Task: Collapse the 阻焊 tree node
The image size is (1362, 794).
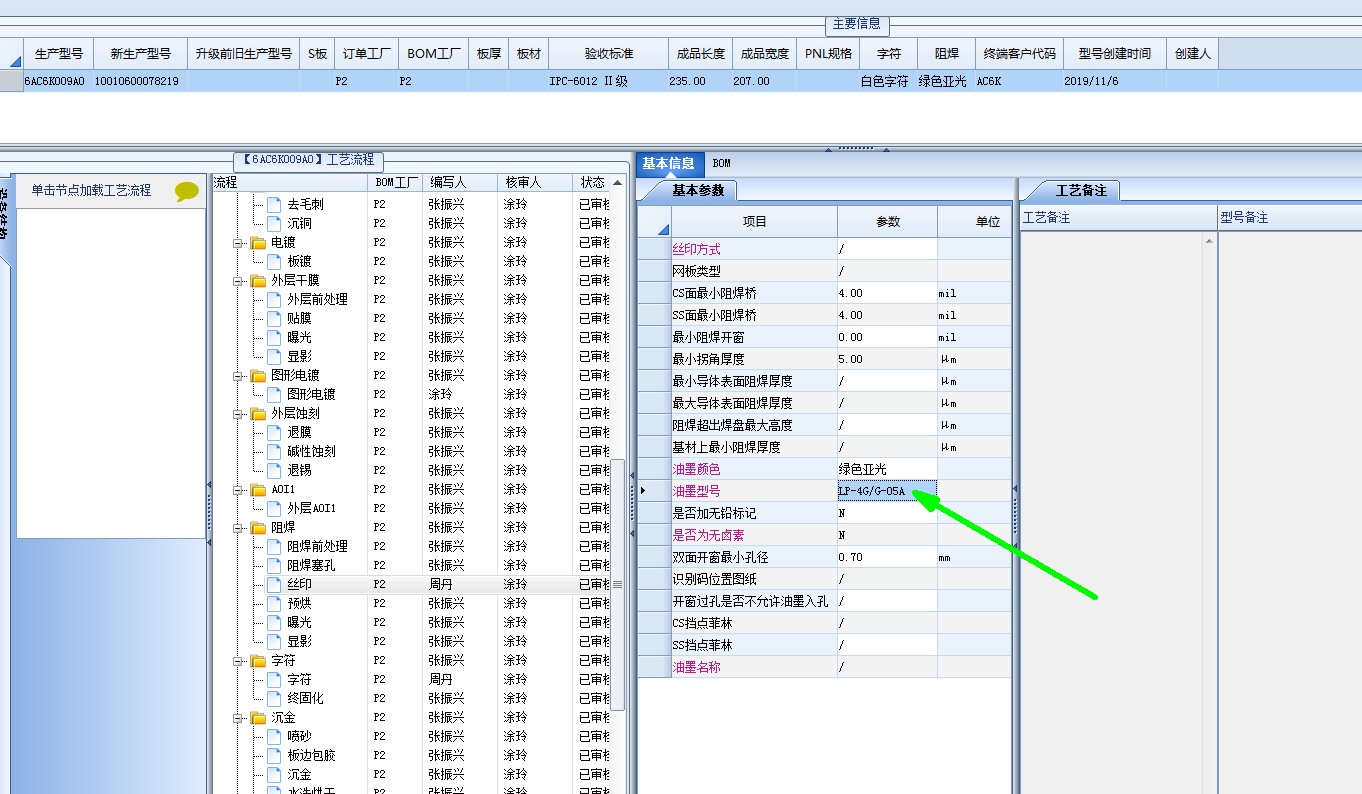Action: coord(240,528)
